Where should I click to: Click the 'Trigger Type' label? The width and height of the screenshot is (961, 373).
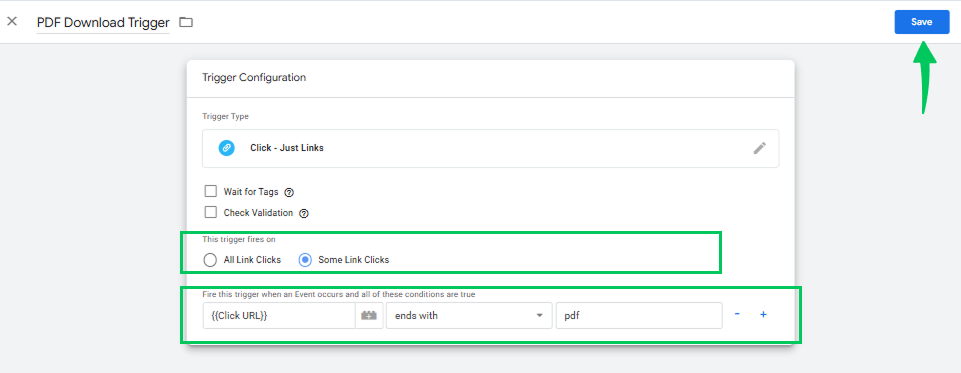pyautogui.click(x=226, y=116)
